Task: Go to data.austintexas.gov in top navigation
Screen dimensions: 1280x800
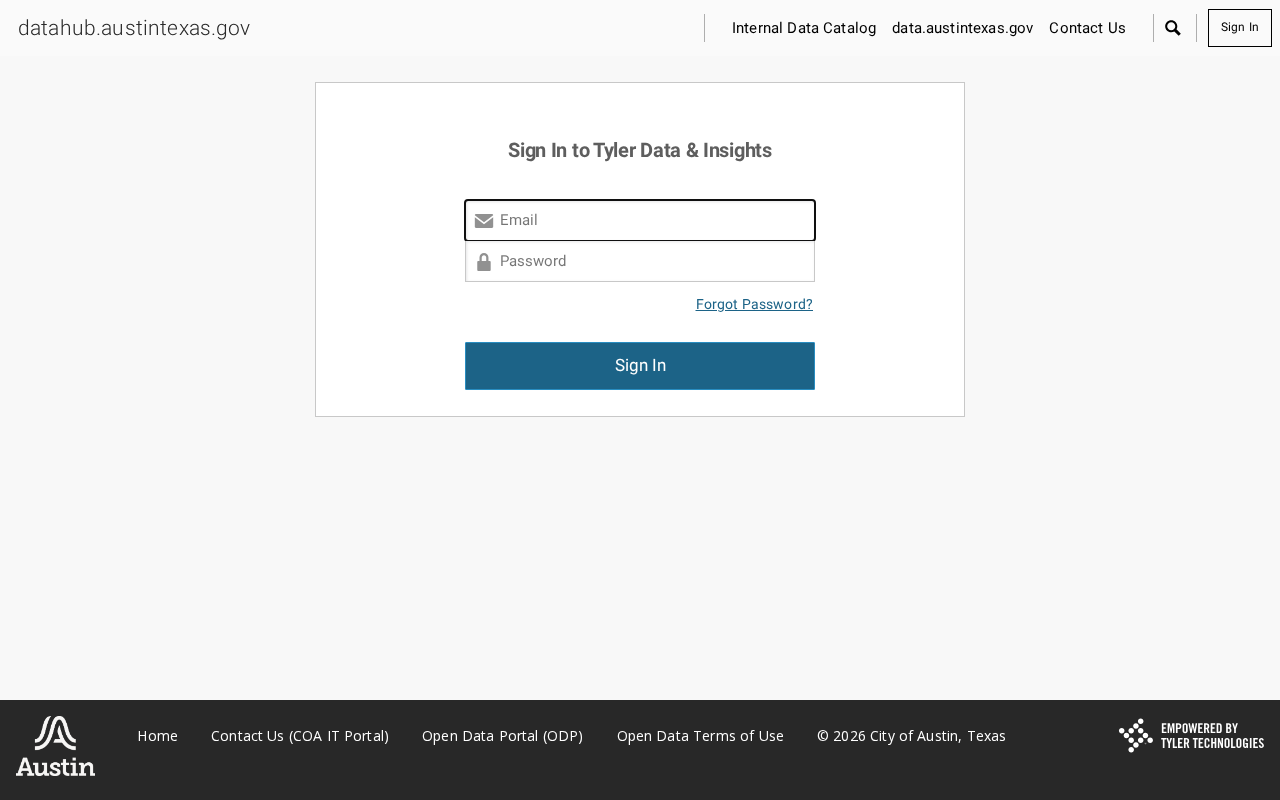Action: tap(962, 28)
